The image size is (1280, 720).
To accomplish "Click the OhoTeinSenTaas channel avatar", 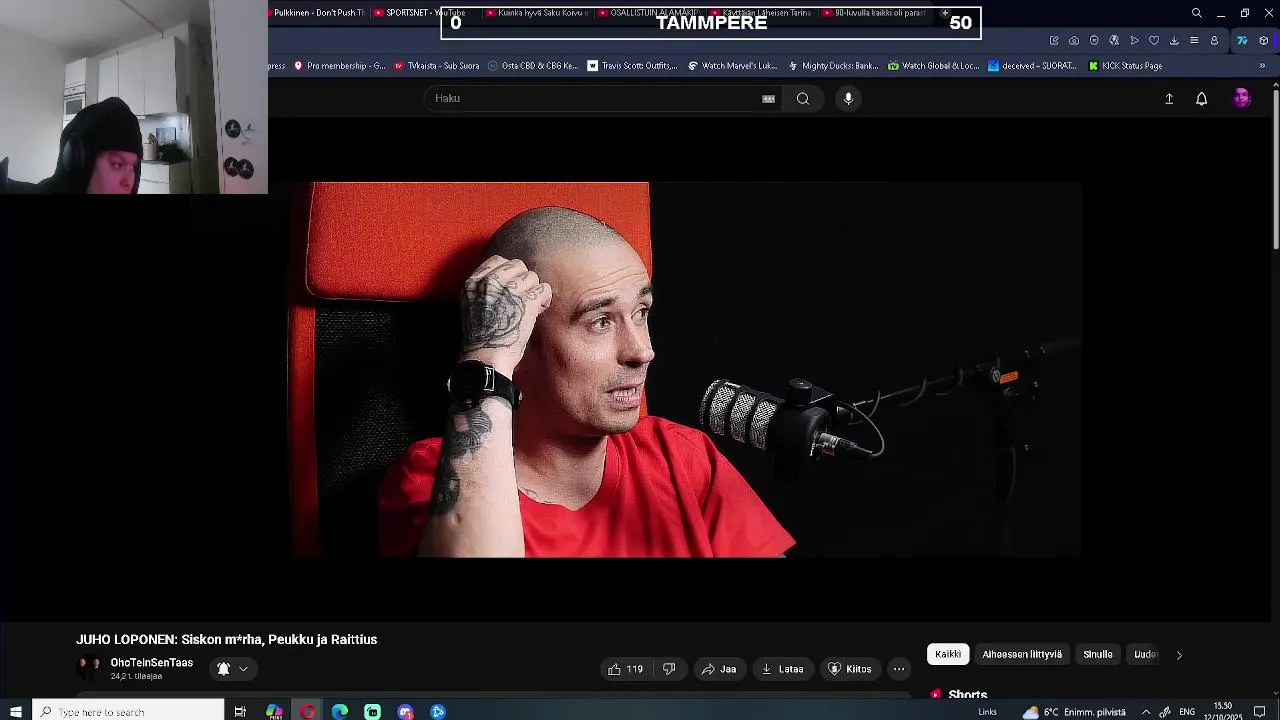I will click(x=90, y=668).
